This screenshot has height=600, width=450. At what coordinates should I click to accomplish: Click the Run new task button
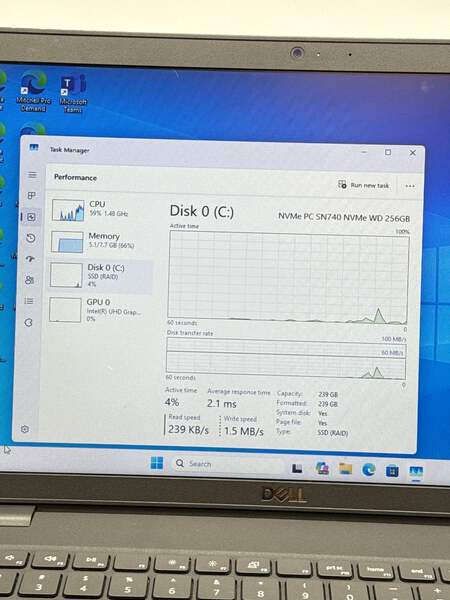[364, 185]
